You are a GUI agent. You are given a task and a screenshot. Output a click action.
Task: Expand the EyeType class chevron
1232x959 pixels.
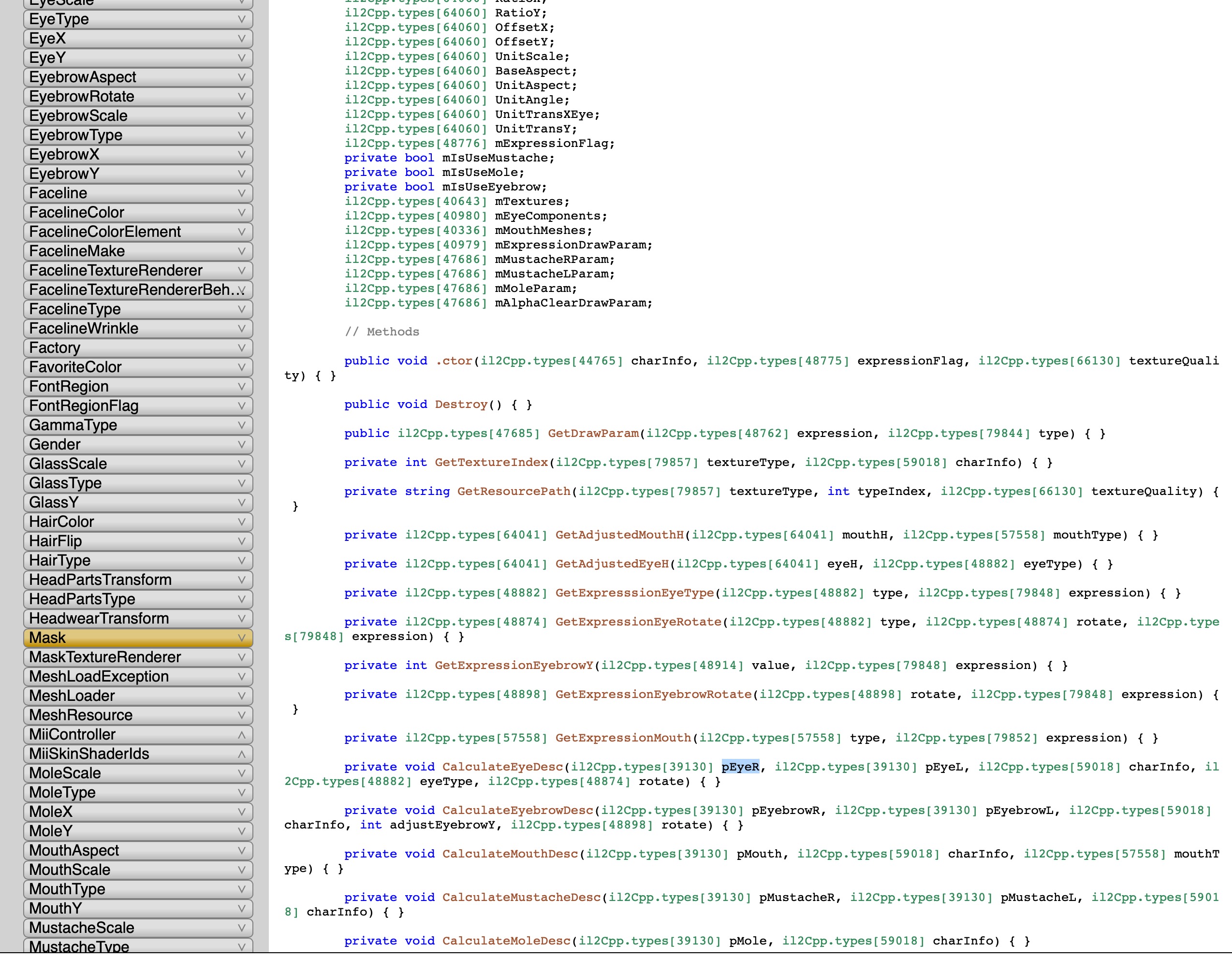241,19
